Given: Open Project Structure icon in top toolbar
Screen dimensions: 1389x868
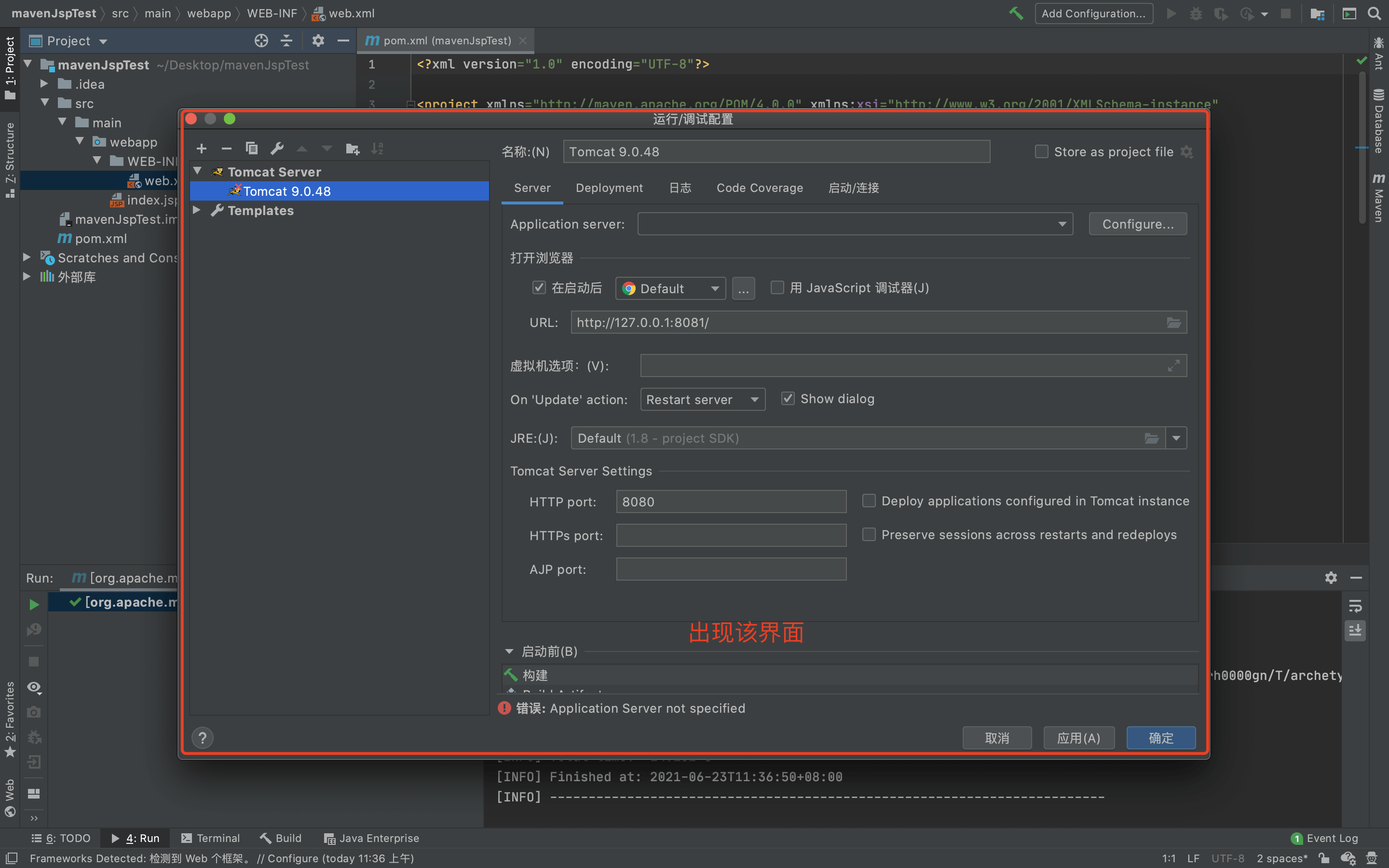Looking at the screenshot, I should click(1317, 13).
